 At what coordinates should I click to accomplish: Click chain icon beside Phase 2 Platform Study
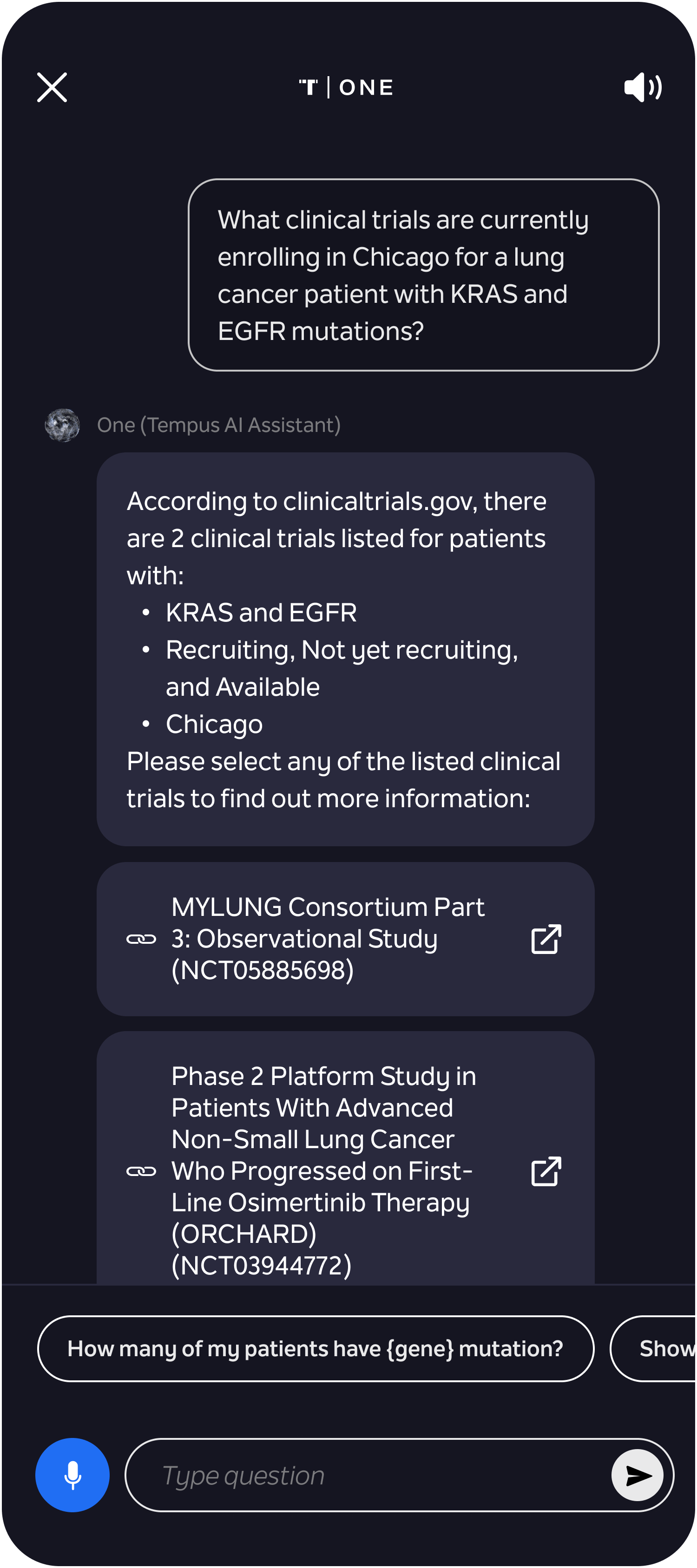pyautogui.click(x=141, y=1170)
